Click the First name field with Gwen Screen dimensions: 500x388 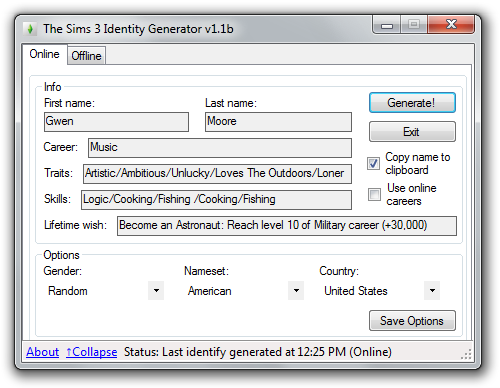click(x=116, y=122)
